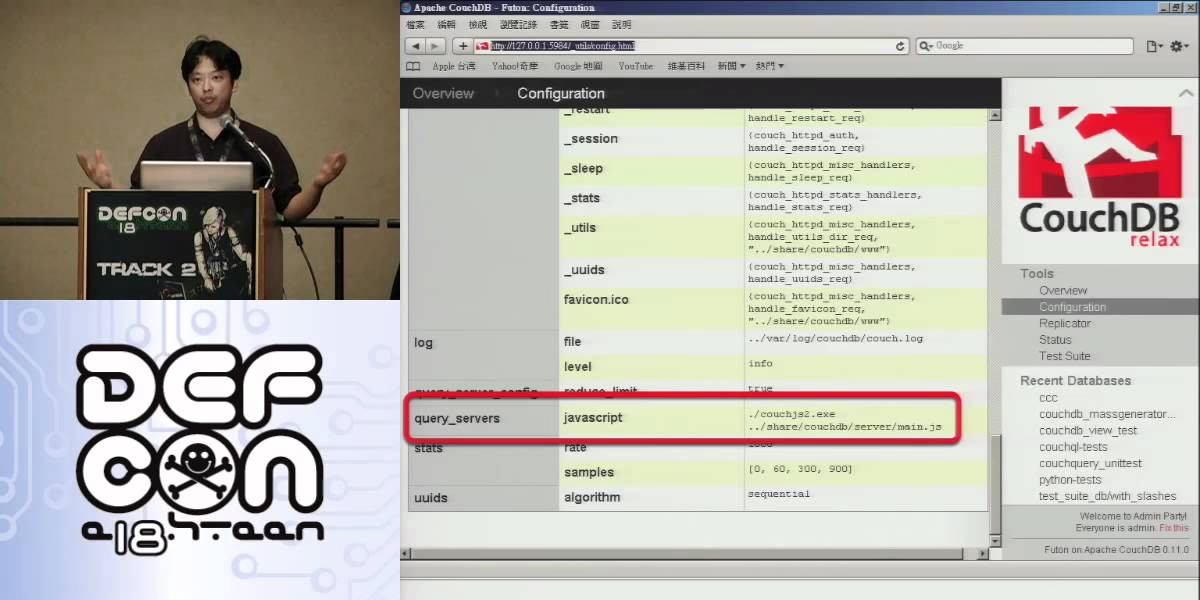Open the couchql-tests database
The image size is (1200, 600).
pyautogui.click(x=1073, y=447)
